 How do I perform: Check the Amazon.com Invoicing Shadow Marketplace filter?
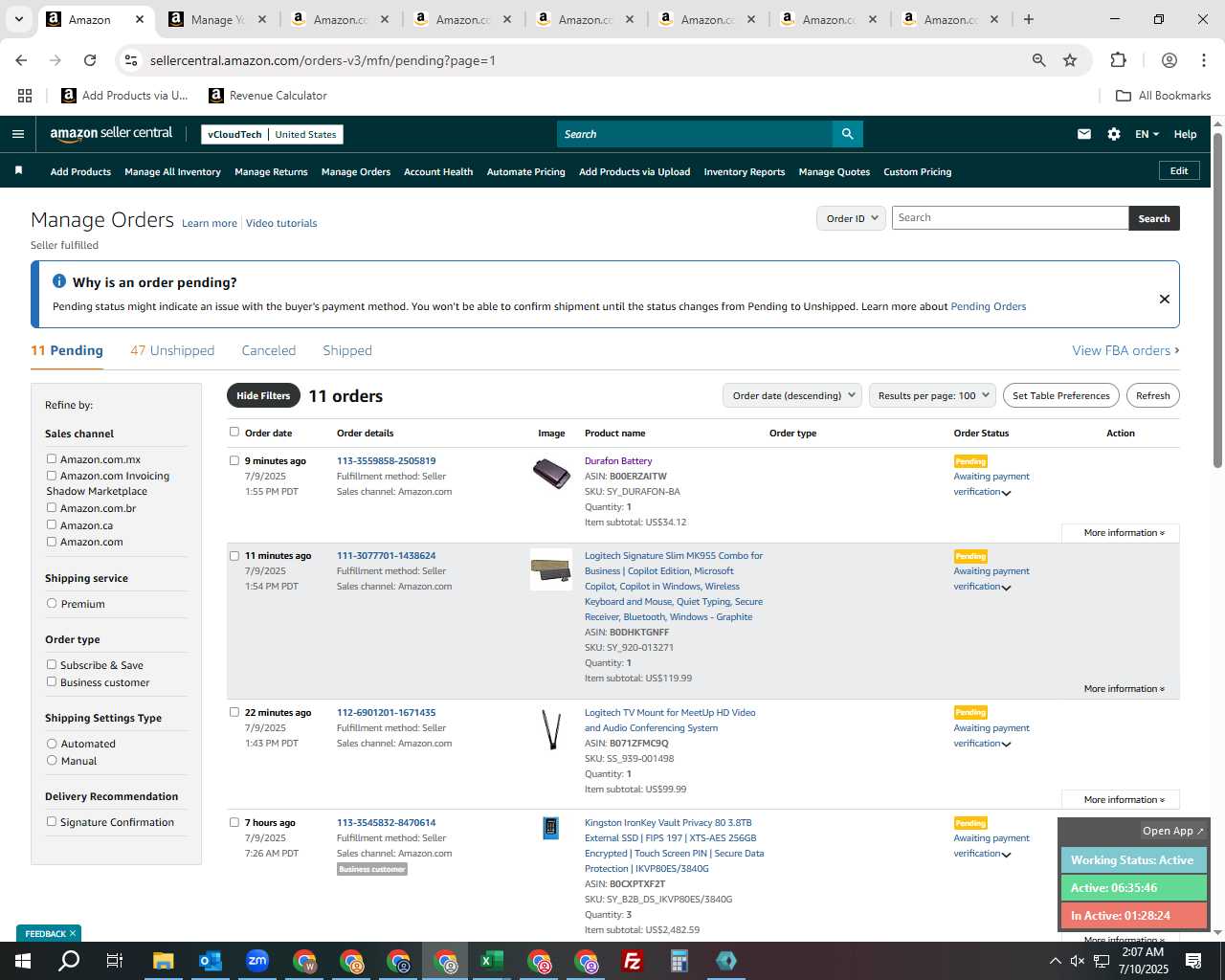pyautogui.click(x=52, y=475)
